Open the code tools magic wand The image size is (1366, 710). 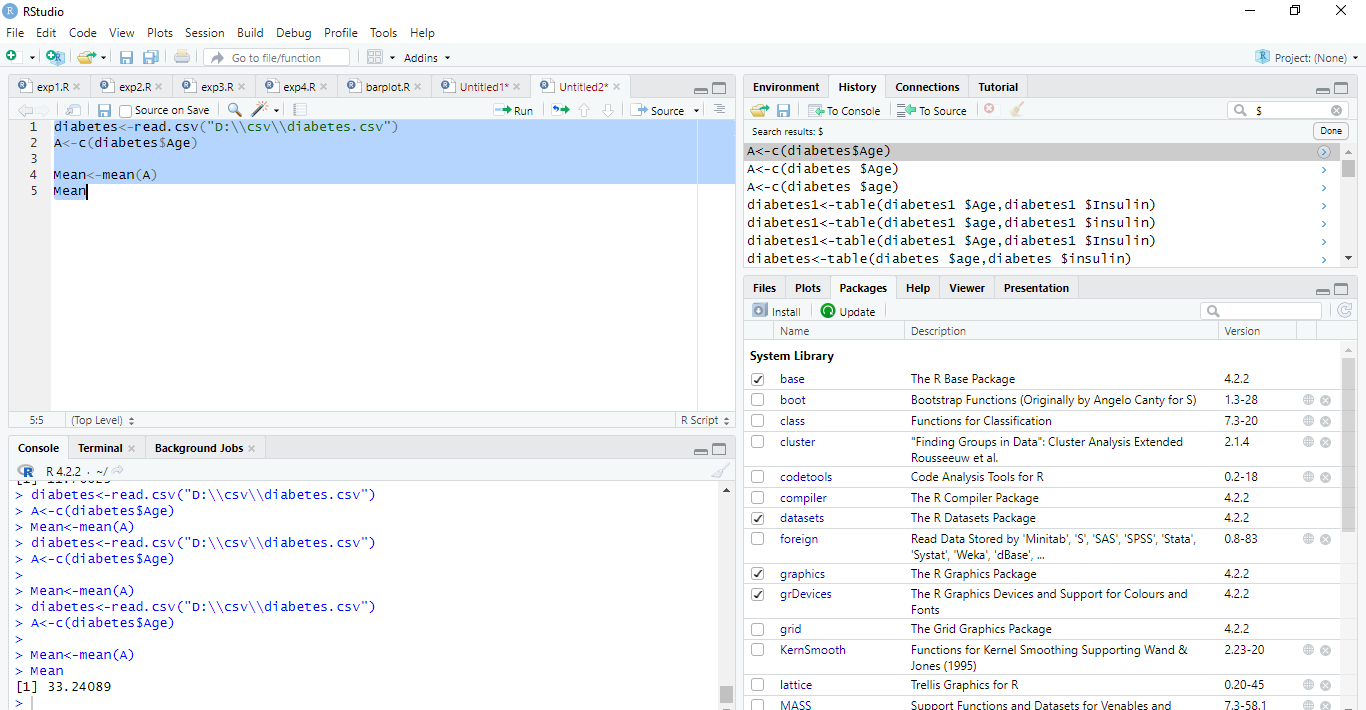(261, 110)
